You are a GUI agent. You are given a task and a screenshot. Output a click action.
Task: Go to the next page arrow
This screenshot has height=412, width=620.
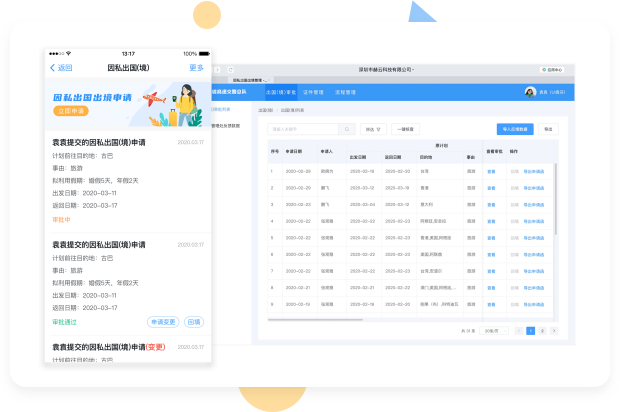point(555,329)
